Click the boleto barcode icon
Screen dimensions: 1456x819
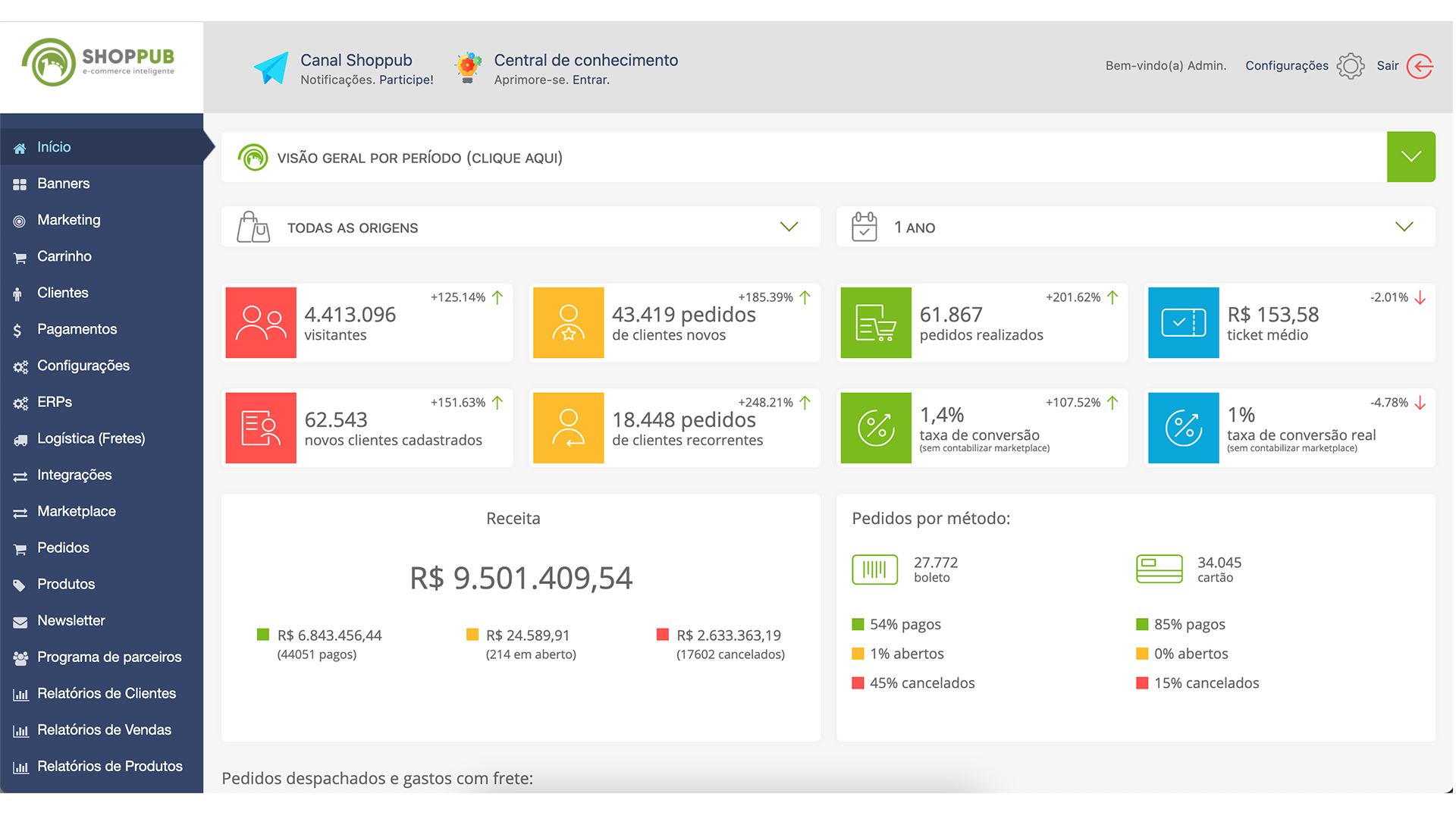[x=874, y=570]
